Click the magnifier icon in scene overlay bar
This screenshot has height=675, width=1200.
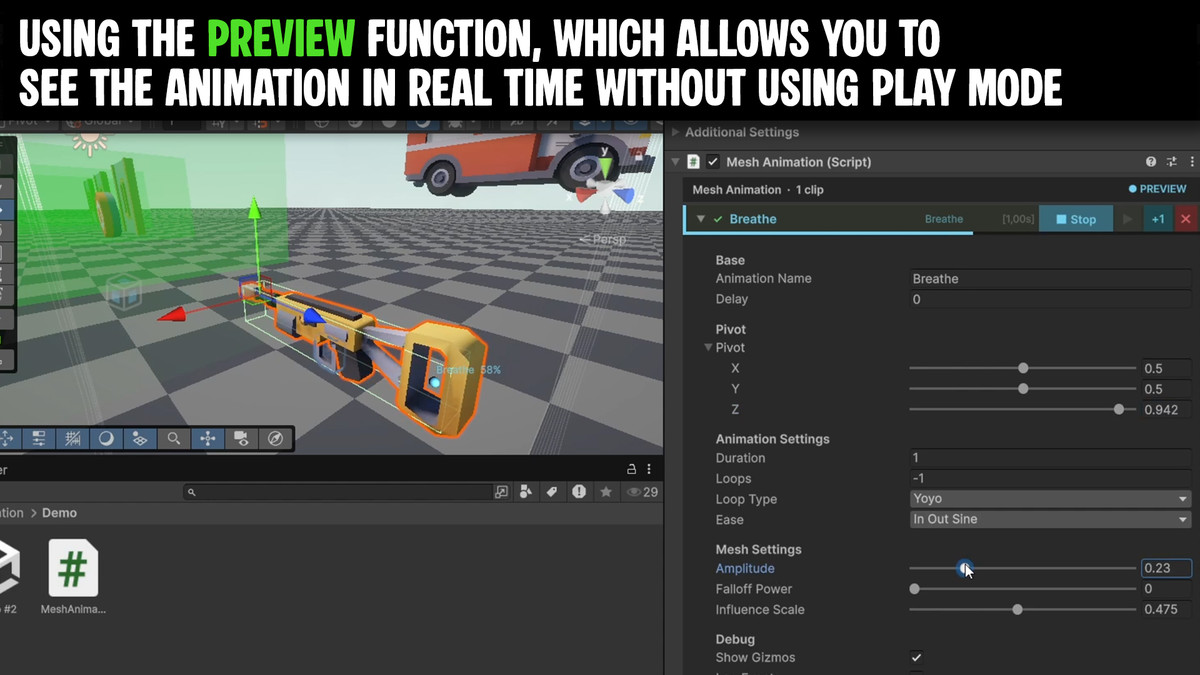[174, 438]
